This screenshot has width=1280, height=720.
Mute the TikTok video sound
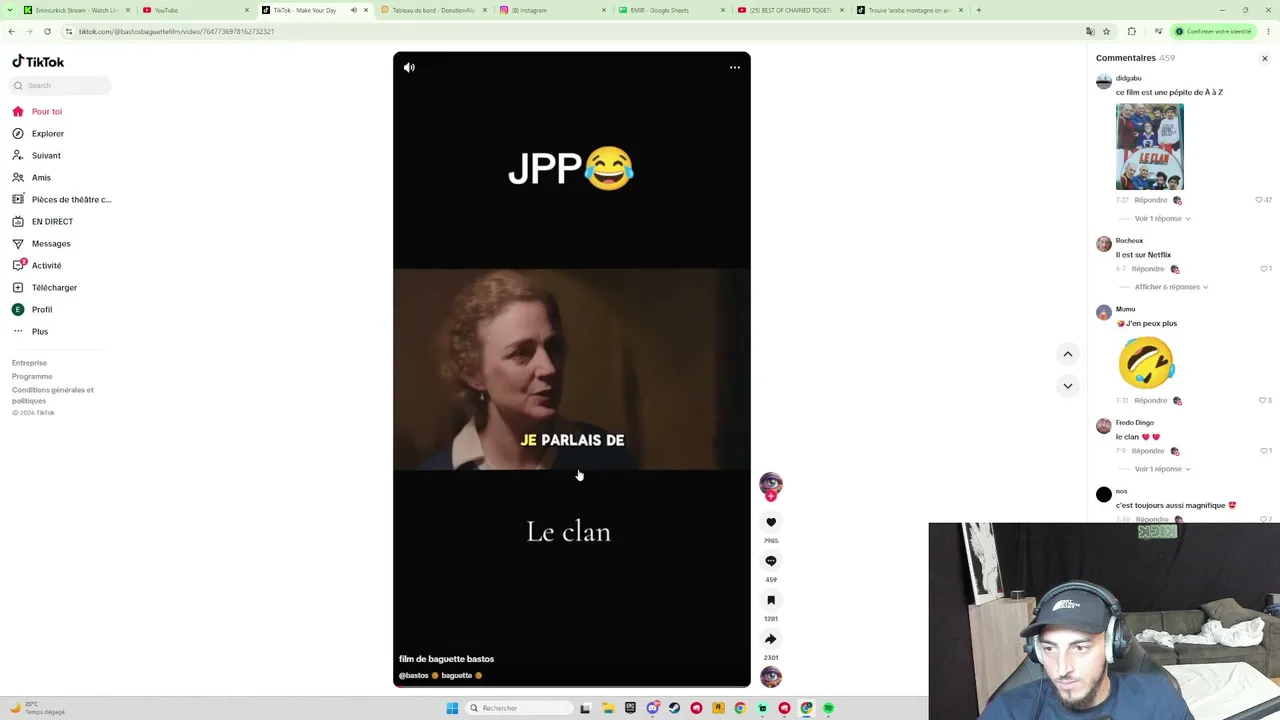(x=409, y=67)
